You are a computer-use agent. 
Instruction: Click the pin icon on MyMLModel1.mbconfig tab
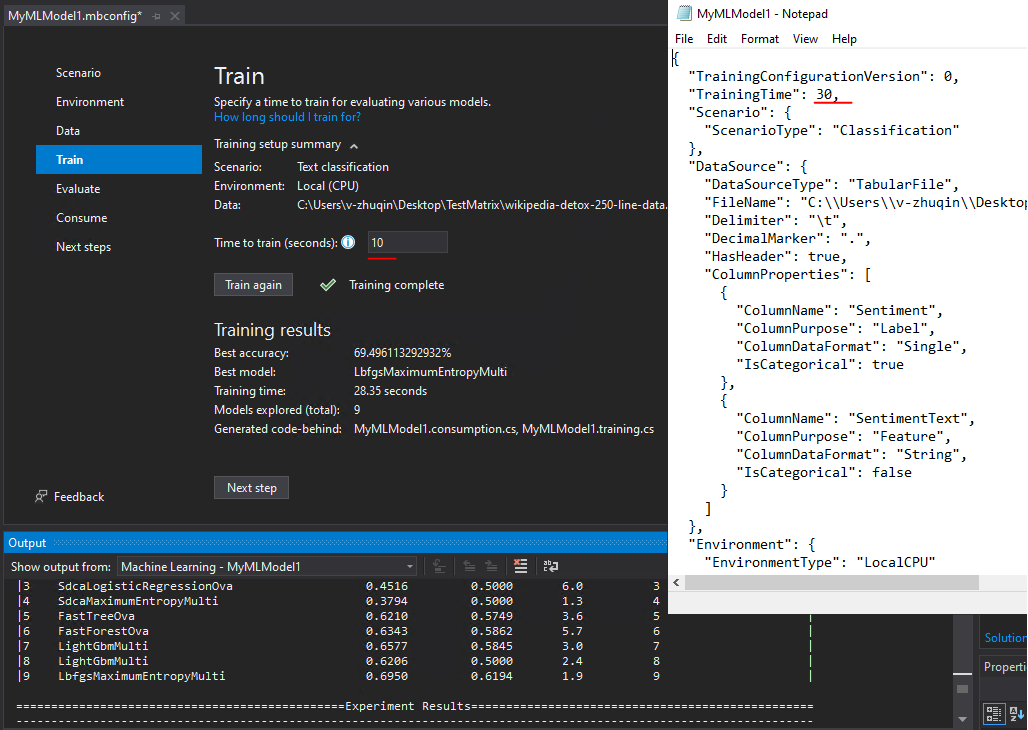pos(156,16)
